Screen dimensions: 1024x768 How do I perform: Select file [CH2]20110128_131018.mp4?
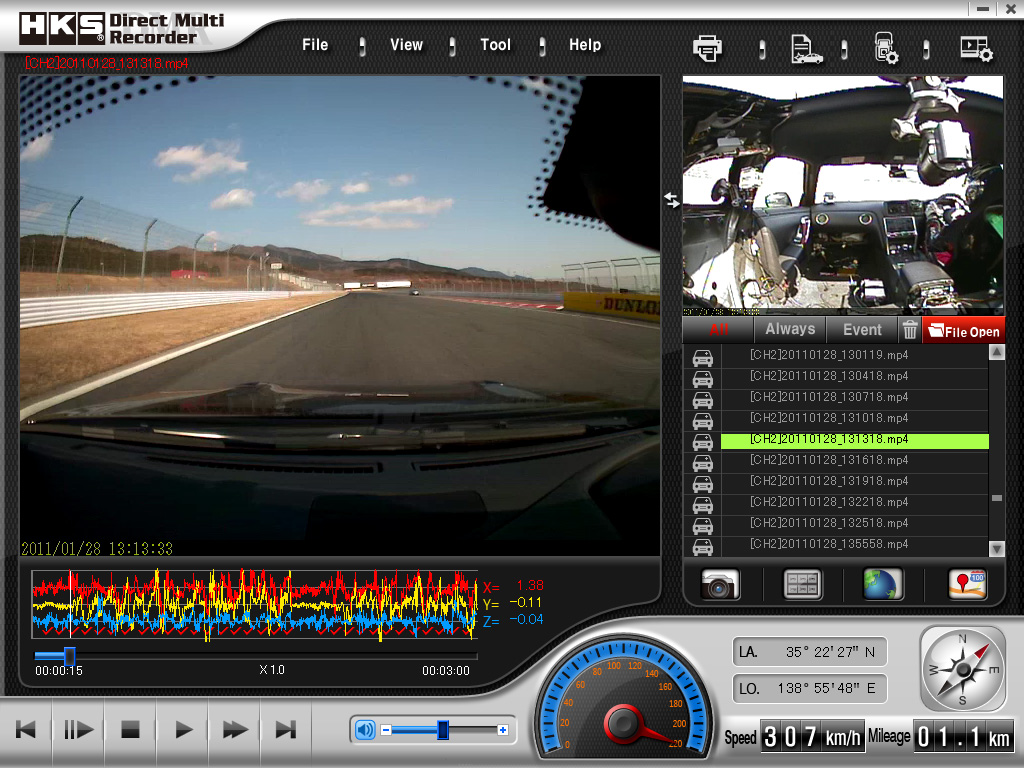tap(854, 418)
